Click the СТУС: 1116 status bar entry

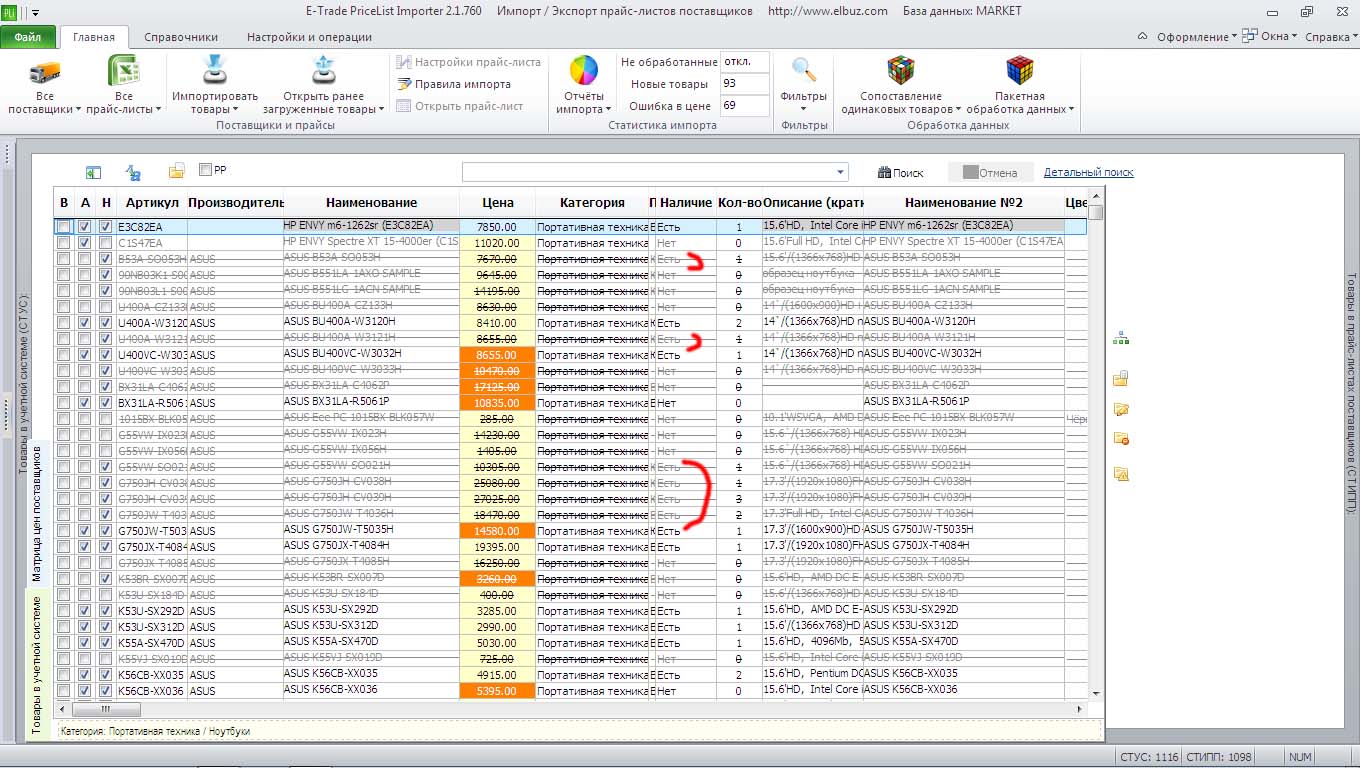(1150, 757)
